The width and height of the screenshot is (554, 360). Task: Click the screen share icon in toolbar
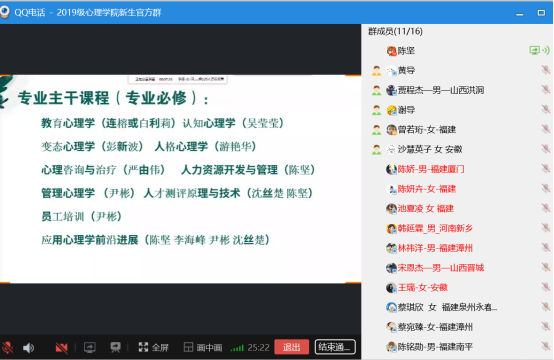[x=90, y=347]
